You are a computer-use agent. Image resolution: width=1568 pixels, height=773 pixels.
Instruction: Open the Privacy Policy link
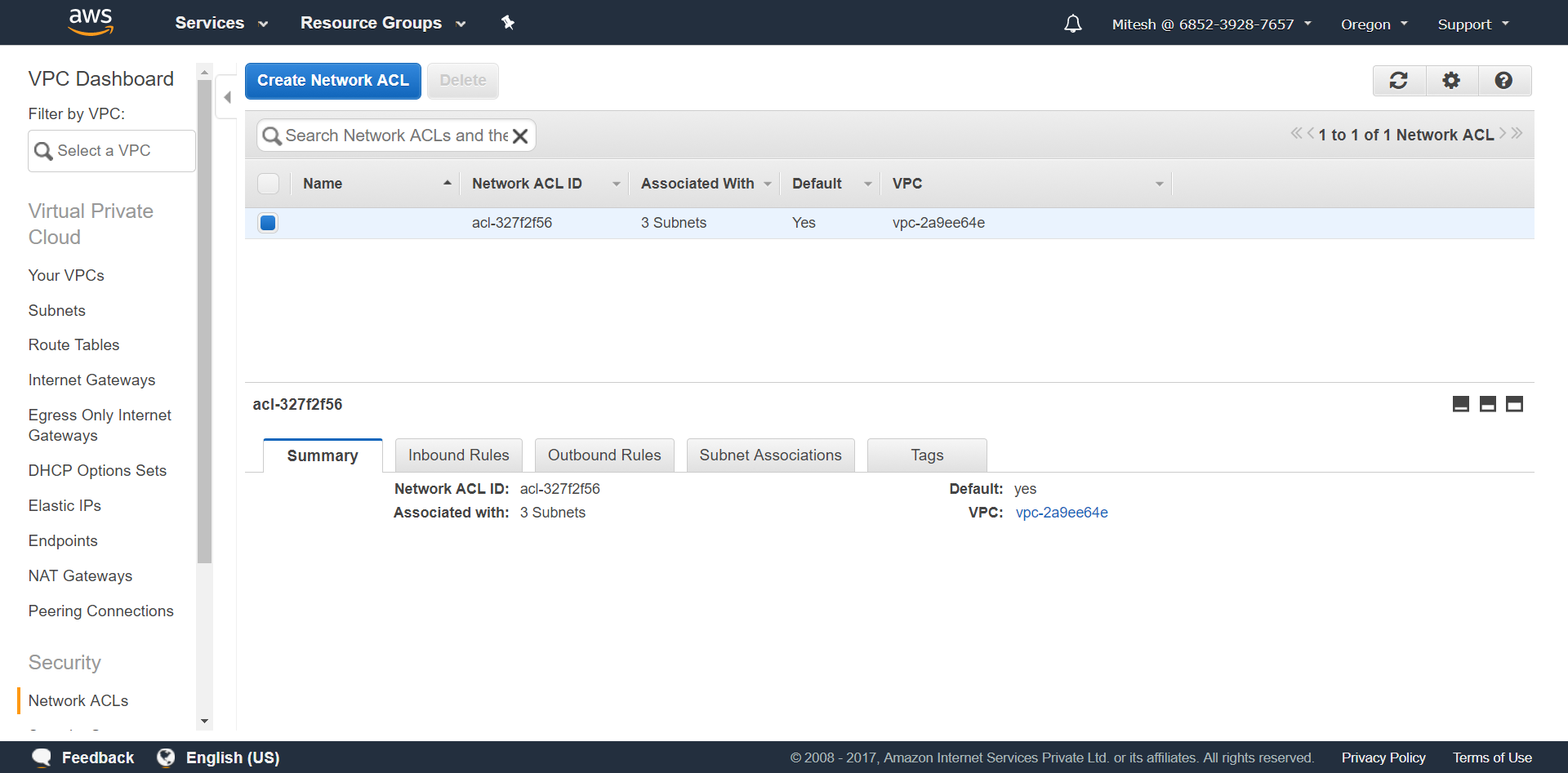(x=1383, y=757)
